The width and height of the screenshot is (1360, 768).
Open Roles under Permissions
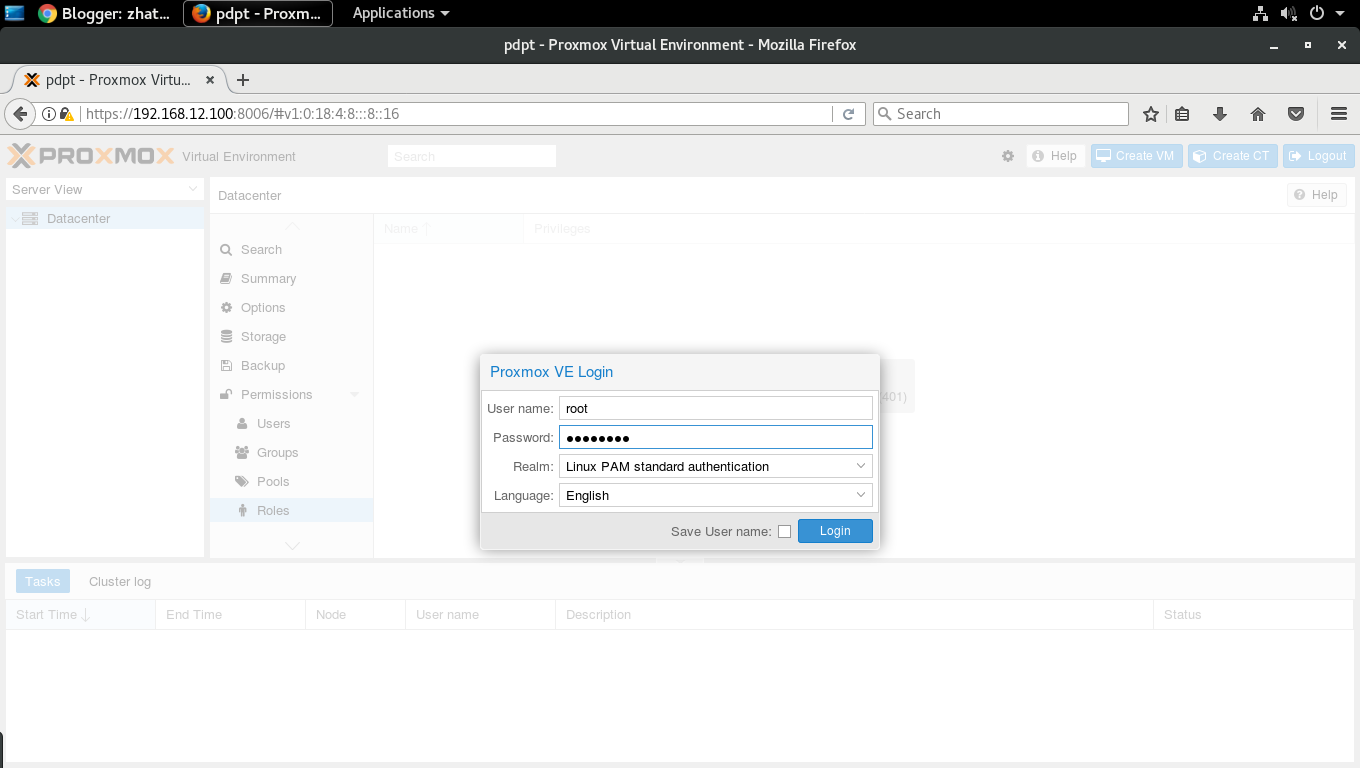click(291, 511)
